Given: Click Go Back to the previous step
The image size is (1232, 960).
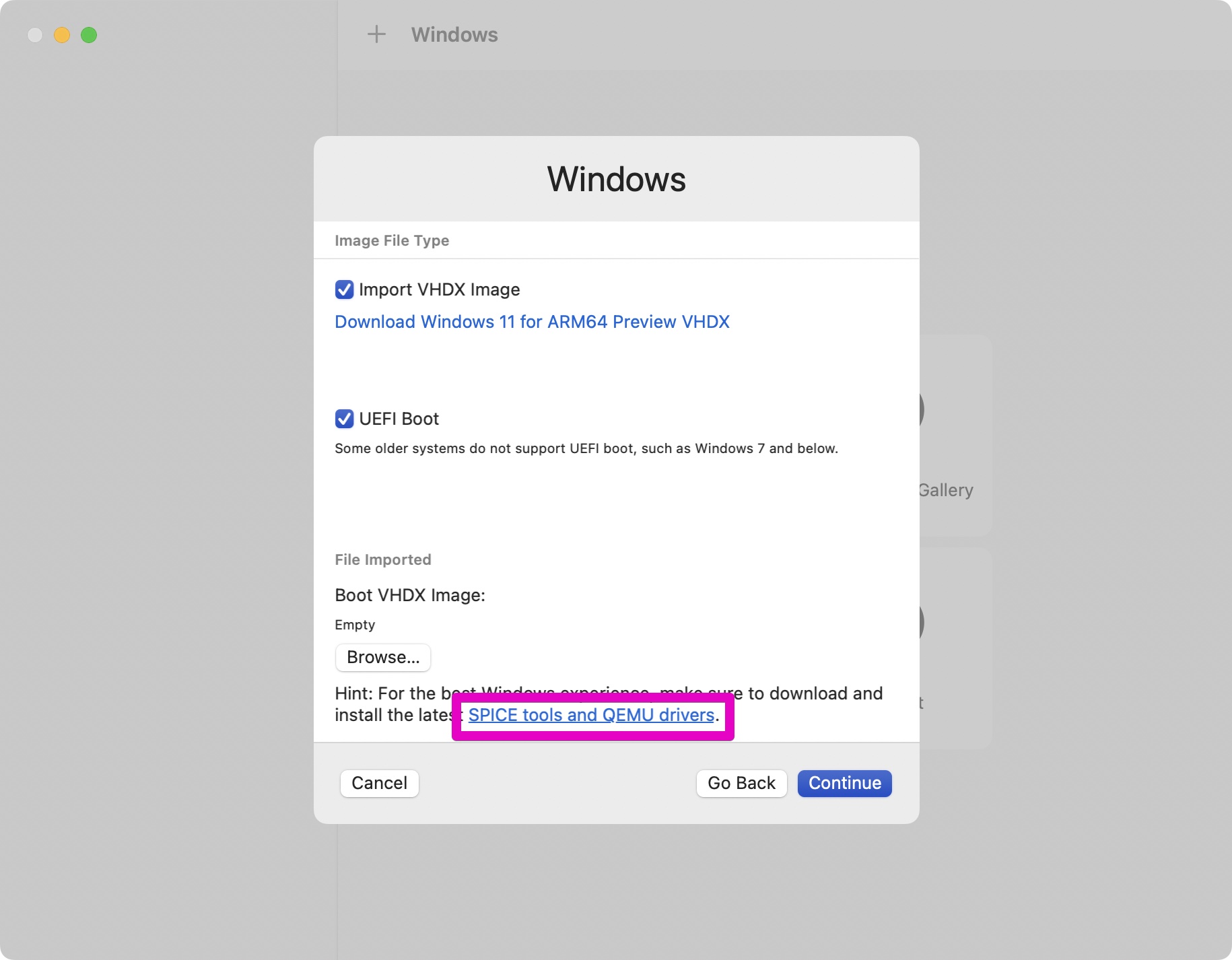Looking at the screenshot, I should tap(741, 783).
